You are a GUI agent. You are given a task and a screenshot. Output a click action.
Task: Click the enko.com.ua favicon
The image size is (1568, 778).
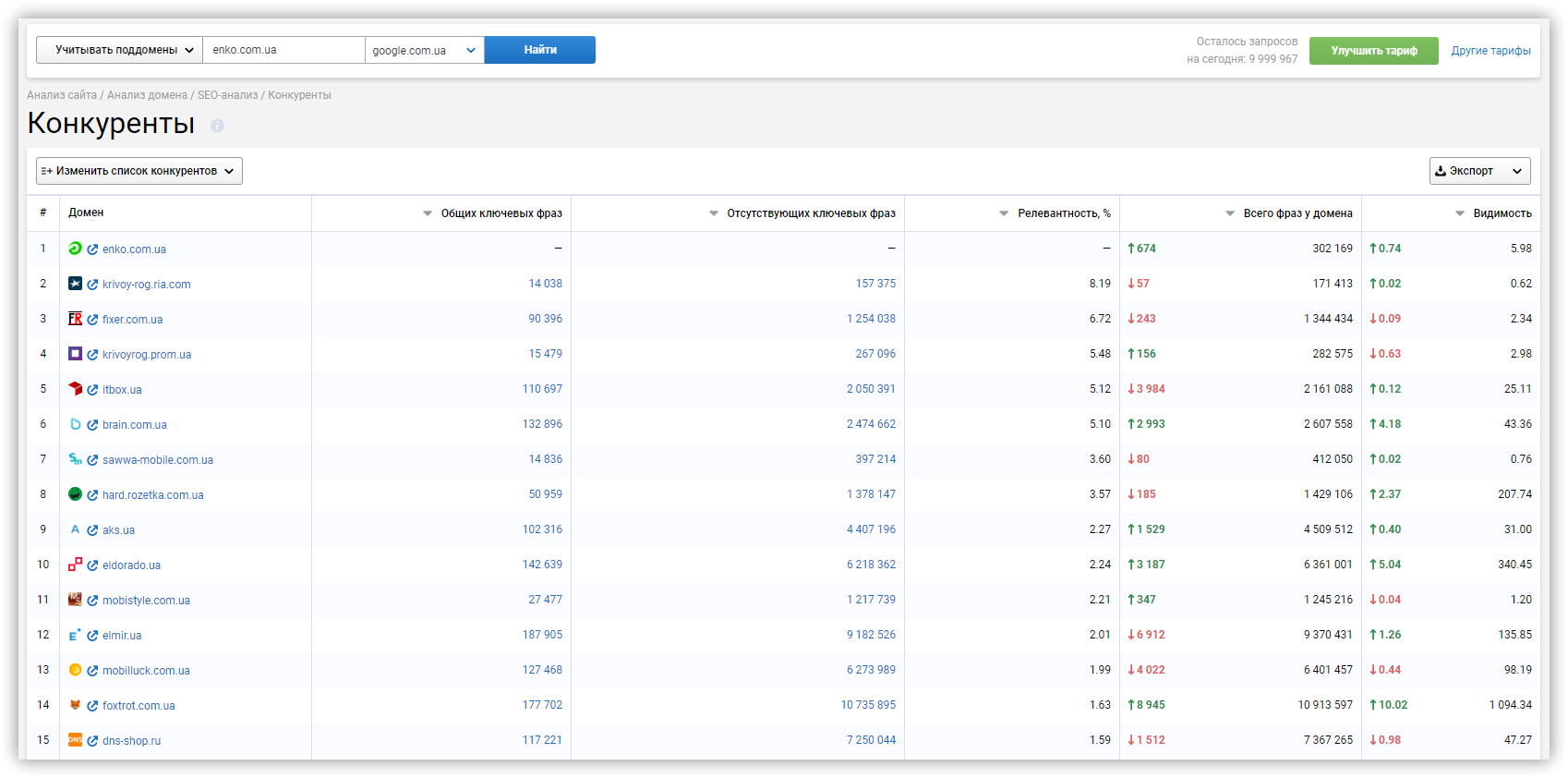point(75,248)
